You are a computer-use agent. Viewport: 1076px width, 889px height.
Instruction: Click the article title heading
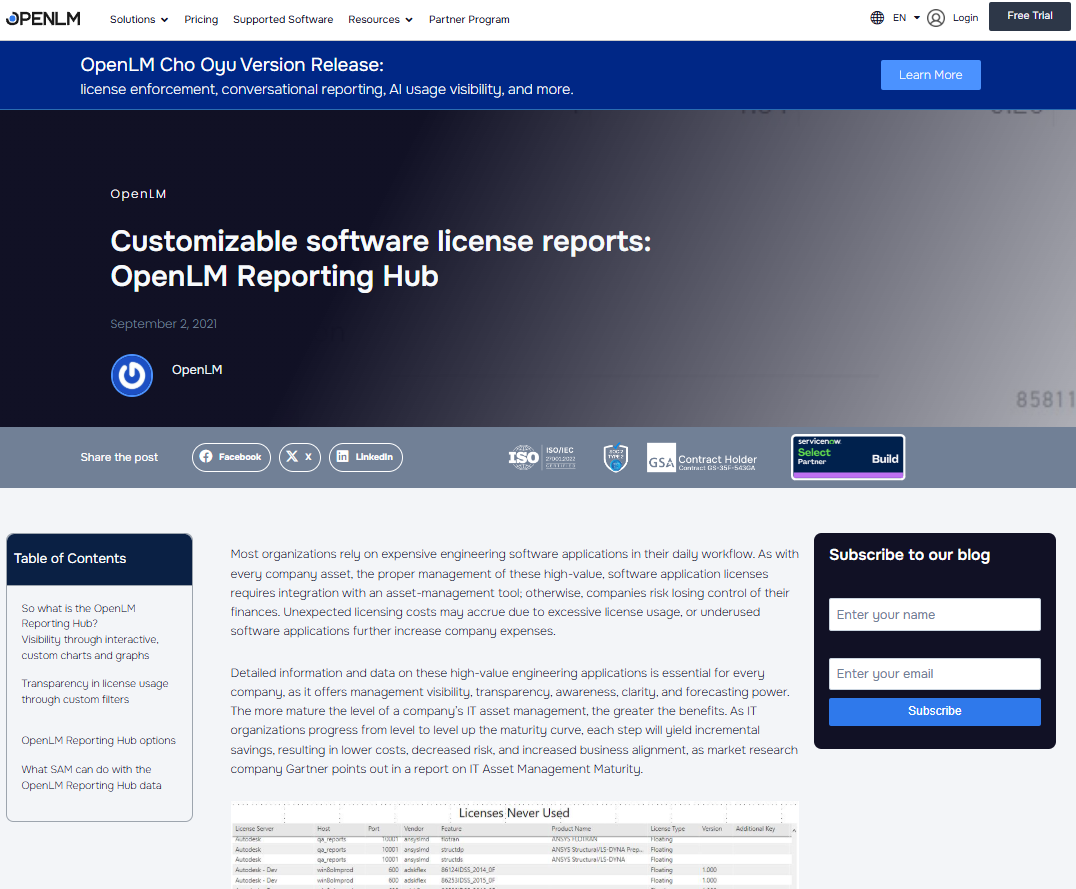pos(381,259)
